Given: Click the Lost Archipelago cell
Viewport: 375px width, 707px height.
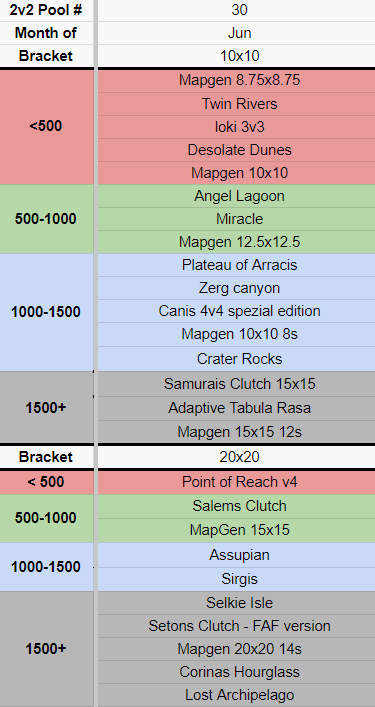Looking at the screenshot, I should pyautogui.click(x=236, y=695).
